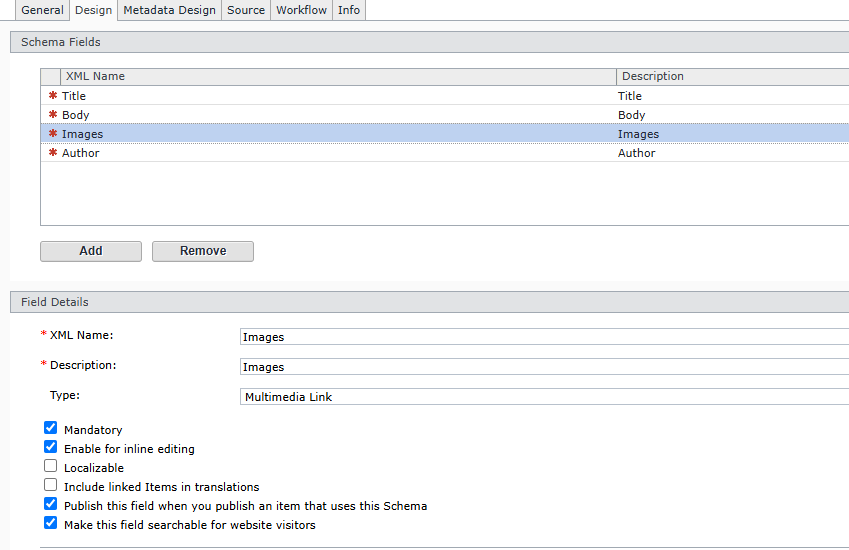849x550 pixels.
Task: Open the Source tab
Action: coord(246,10)
